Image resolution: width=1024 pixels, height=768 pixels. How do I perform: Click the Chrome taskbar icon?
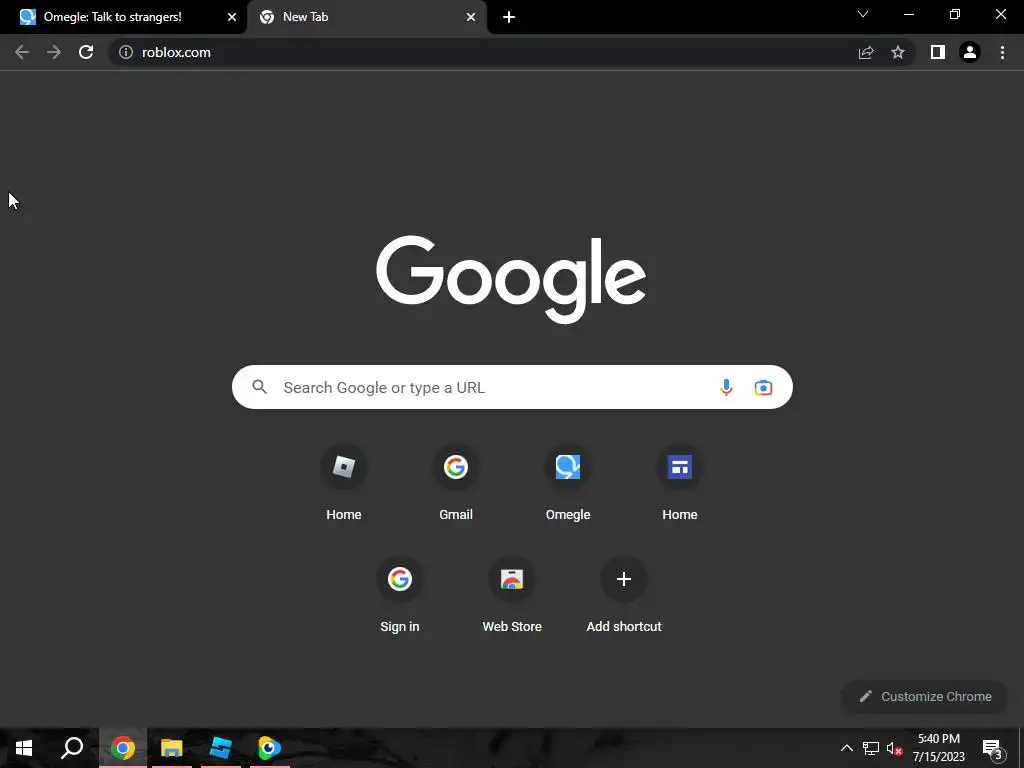point(123,748)
